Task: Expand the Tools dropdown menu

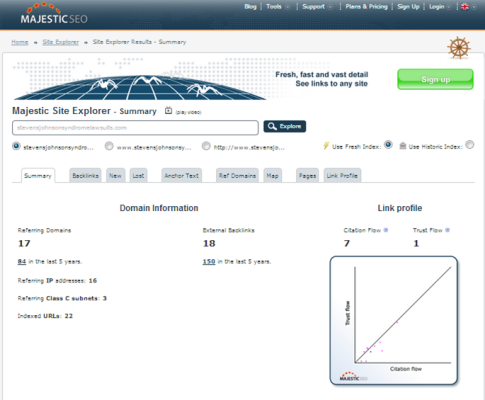Action: point(278,7)
